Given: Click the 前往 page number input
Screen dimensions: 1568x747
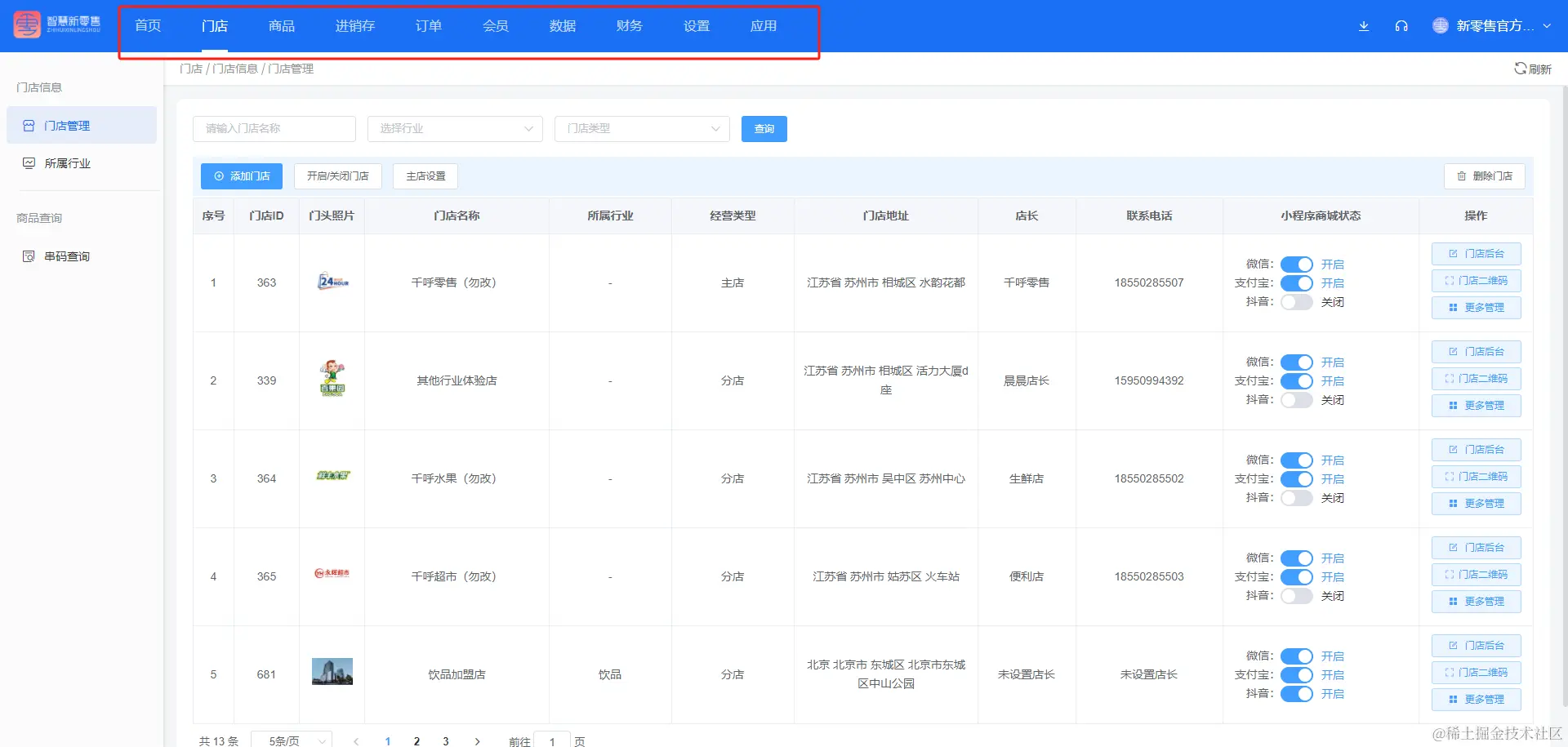Looking at the screenshot, I should tap(552, 740).
